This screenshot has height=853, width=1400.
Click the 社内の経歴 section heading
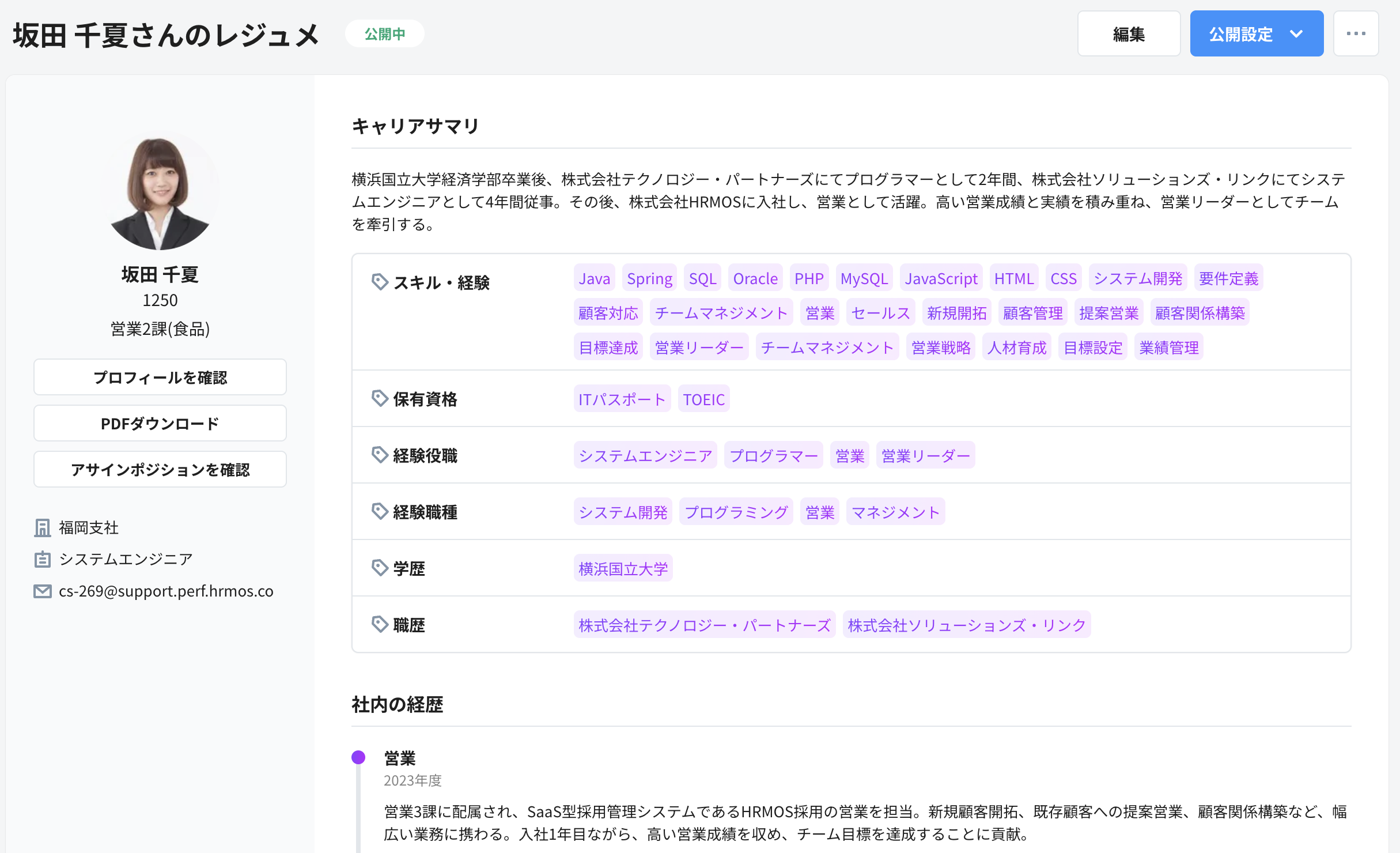coord(398,704)
